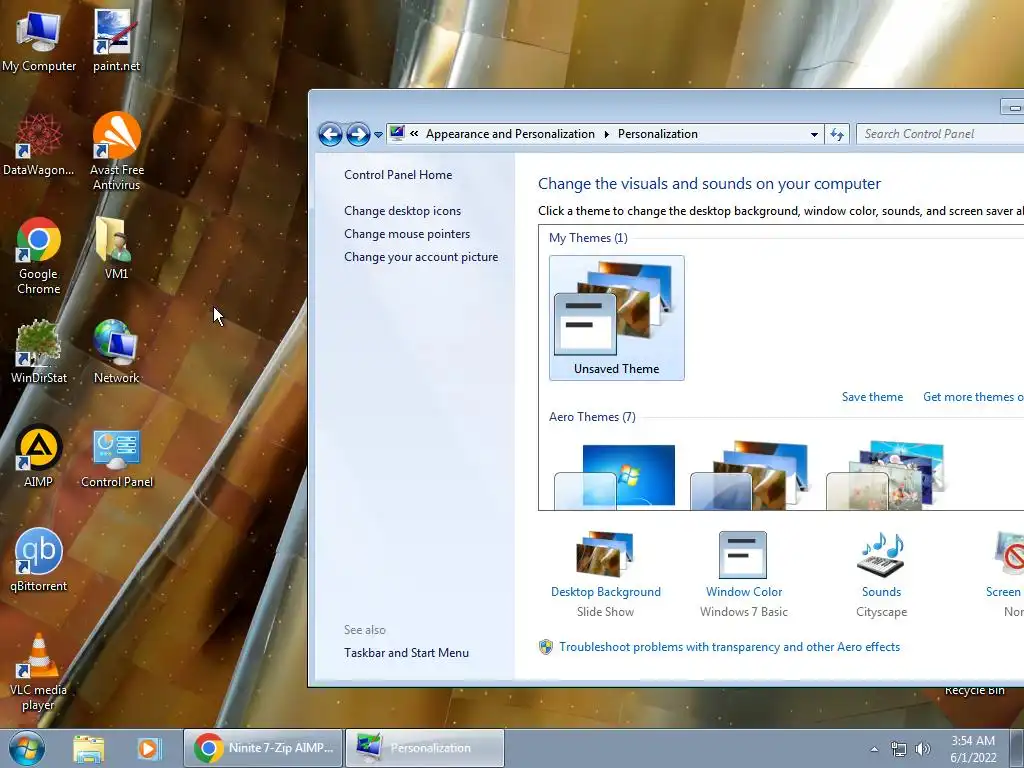Expand the double chevron breadcrumb overflow
This screenshot has height=768, width=1024.
(414, 134)
